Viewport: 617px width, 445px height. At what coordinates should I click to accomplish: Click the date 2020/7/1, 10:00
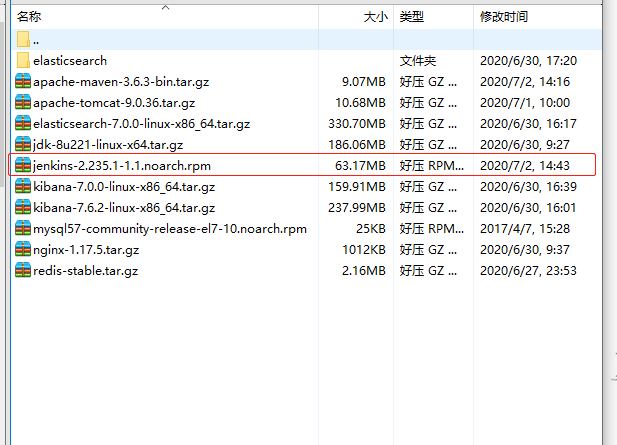(x=525, y=103)
